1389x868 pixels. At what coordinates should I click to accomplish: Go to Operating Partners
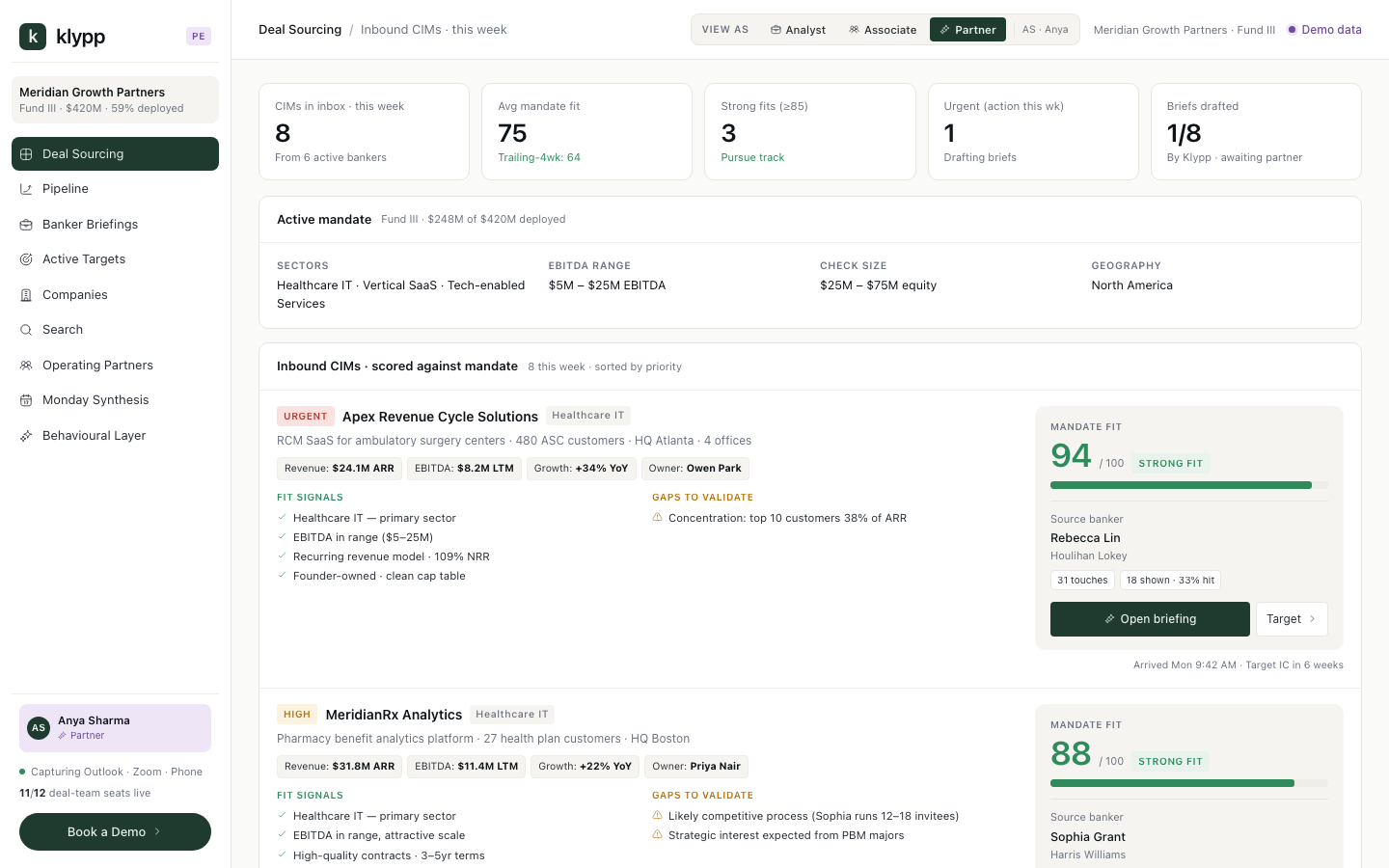point(115,366)
